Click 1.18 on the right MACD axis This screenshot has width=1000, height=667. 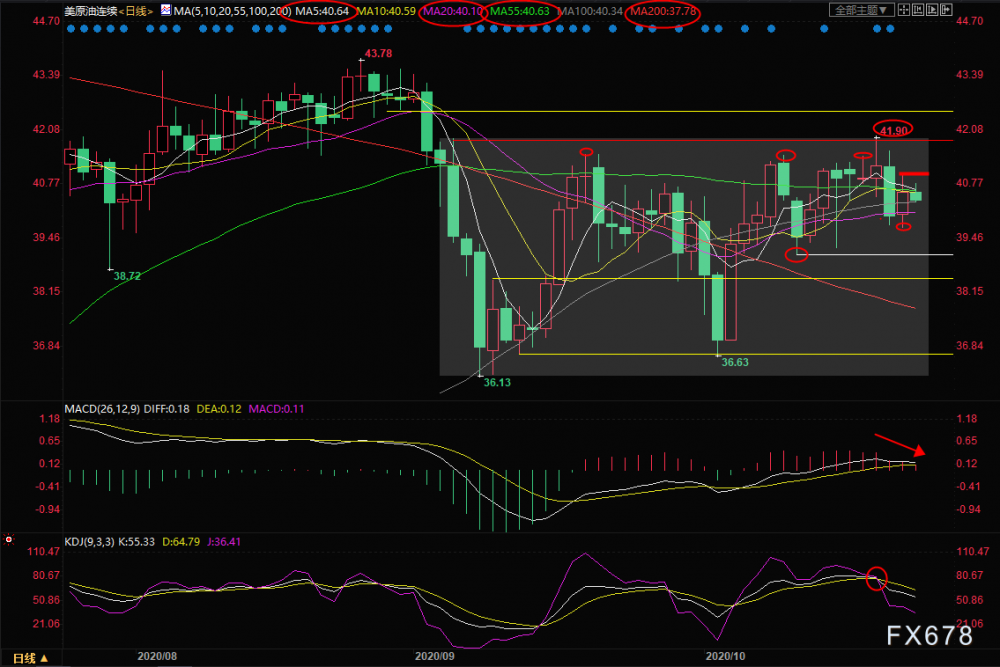click(x=967, y=419)
